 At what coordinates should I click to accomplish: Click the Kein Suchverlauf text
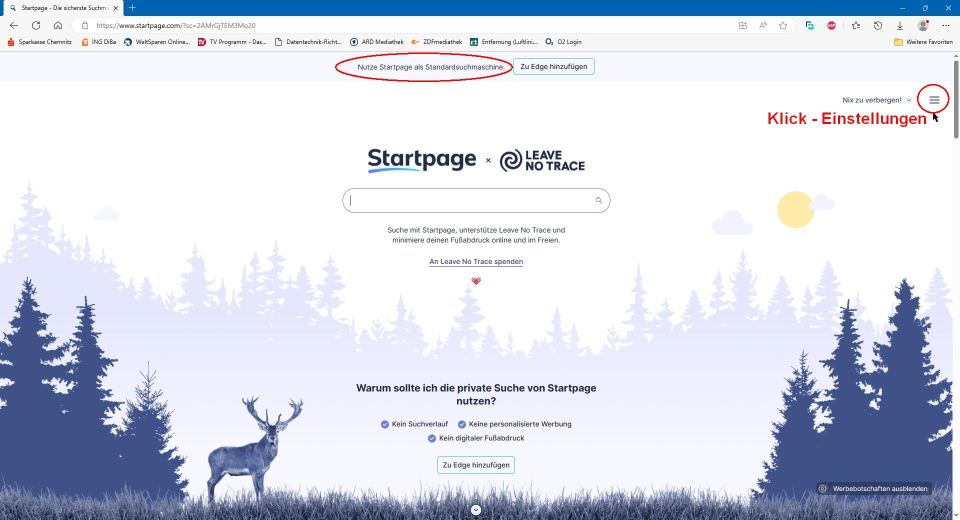click(x=419, y=424)
